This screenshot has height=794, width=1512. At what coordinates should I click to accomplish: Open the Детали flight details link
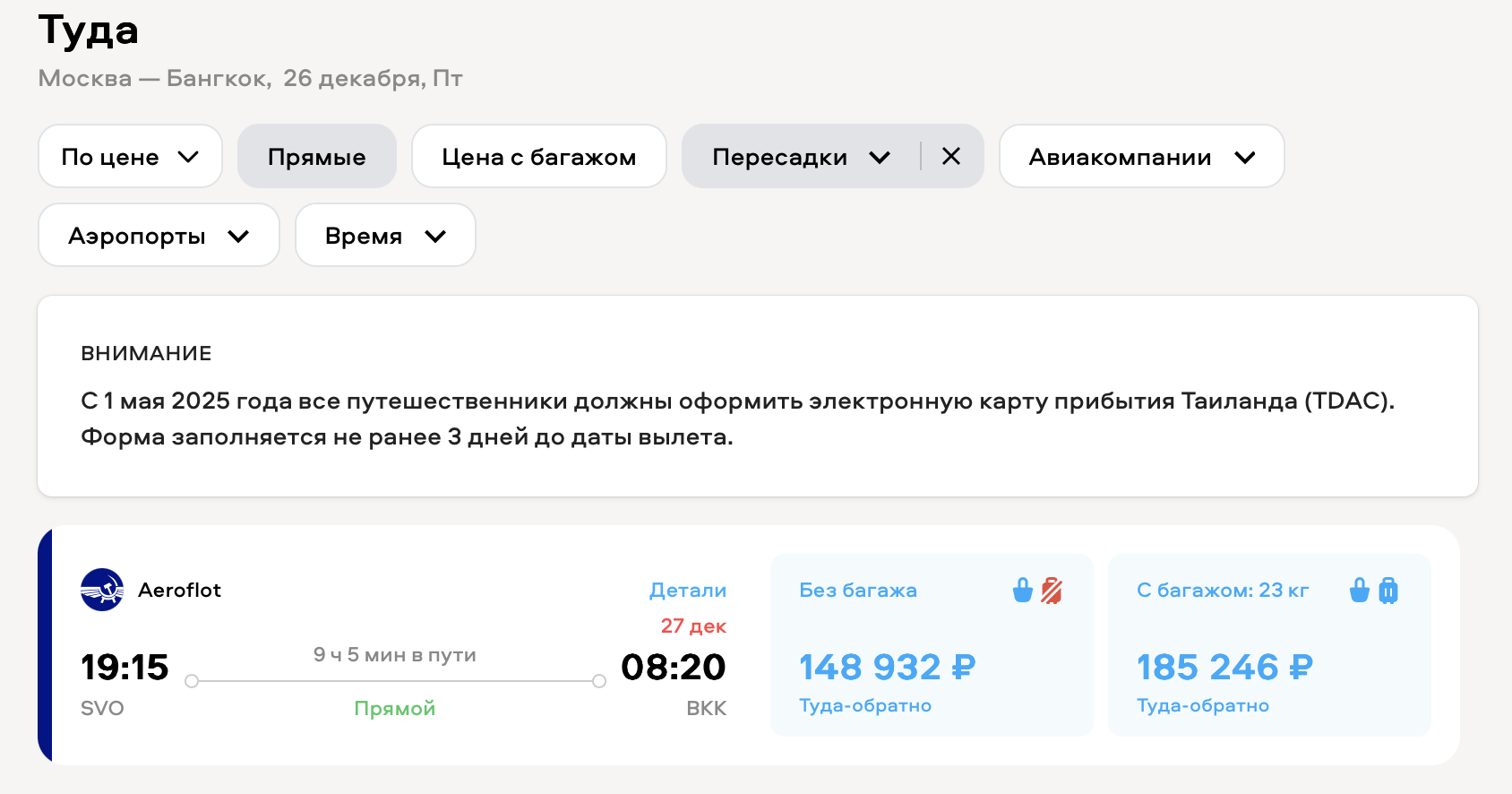(687, 591)
